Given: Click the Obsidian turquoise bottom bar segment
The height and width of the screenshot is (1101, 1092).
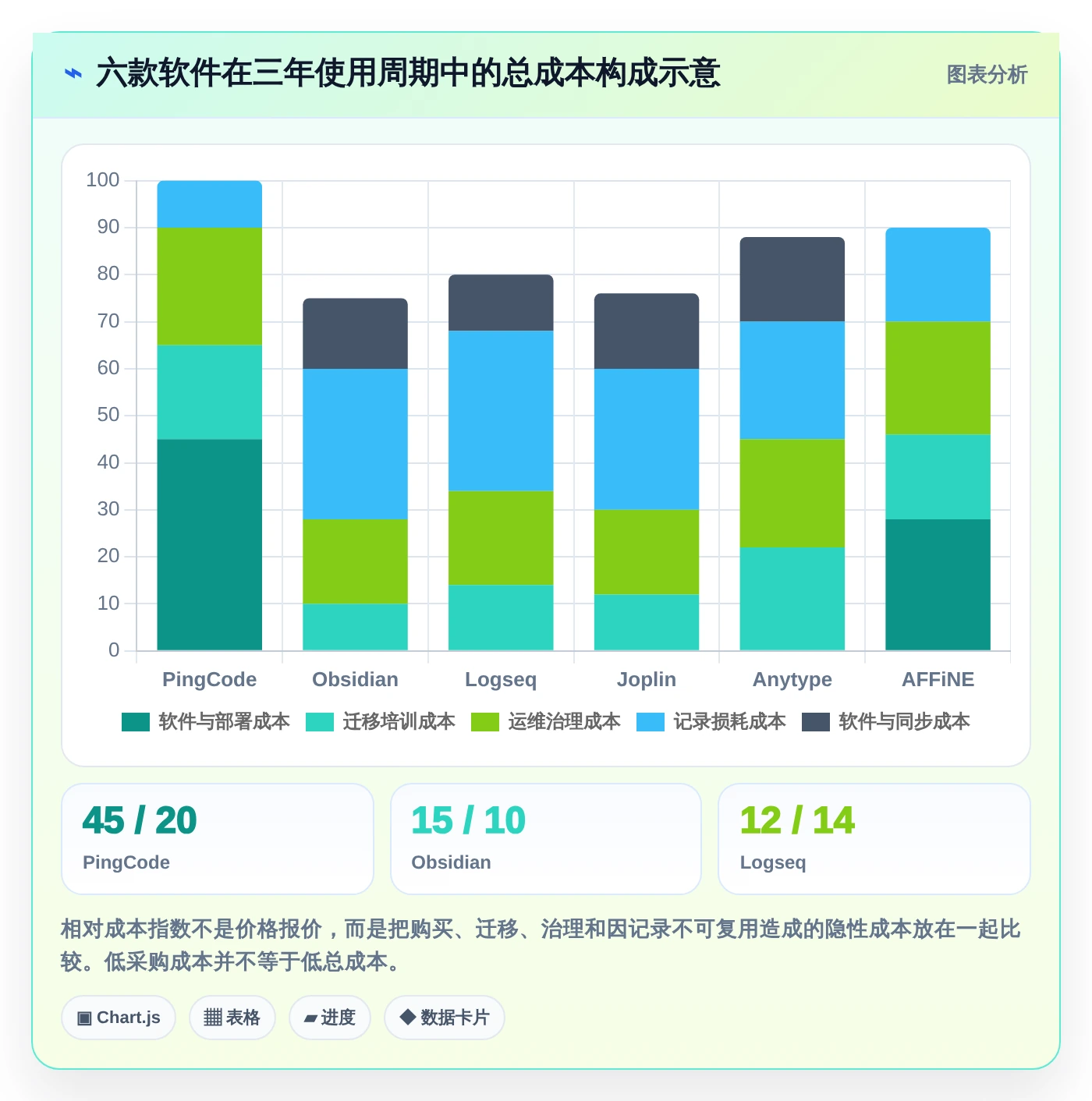Looking at the screenshot, I should pos(356,627).
